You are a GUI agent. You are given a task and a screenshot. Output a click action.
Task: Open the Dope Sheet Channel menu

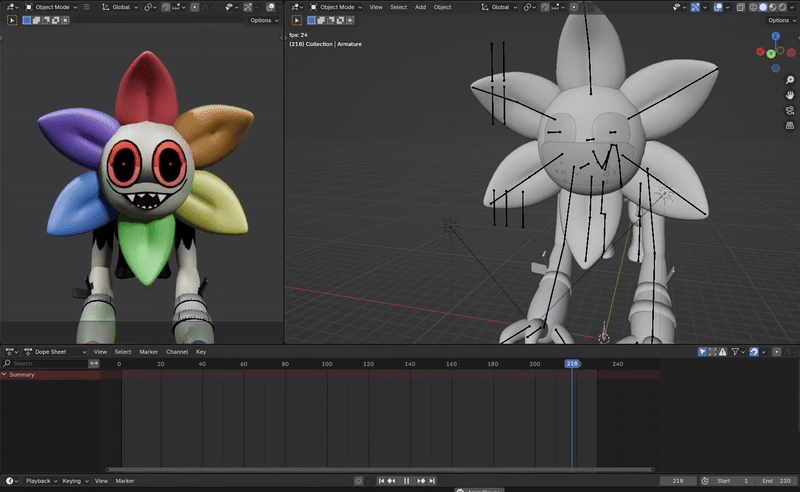(177, 352)
